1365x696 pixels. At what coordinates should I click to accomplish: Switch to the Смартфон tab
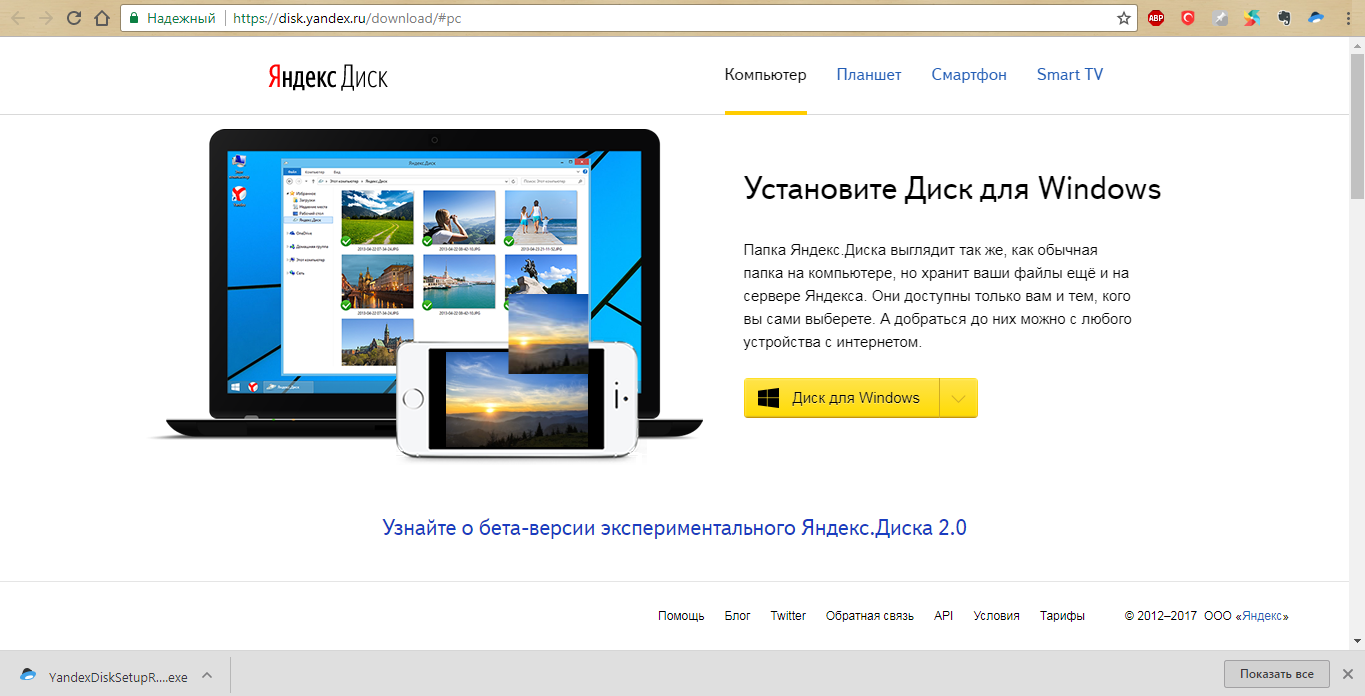[969, 75]
